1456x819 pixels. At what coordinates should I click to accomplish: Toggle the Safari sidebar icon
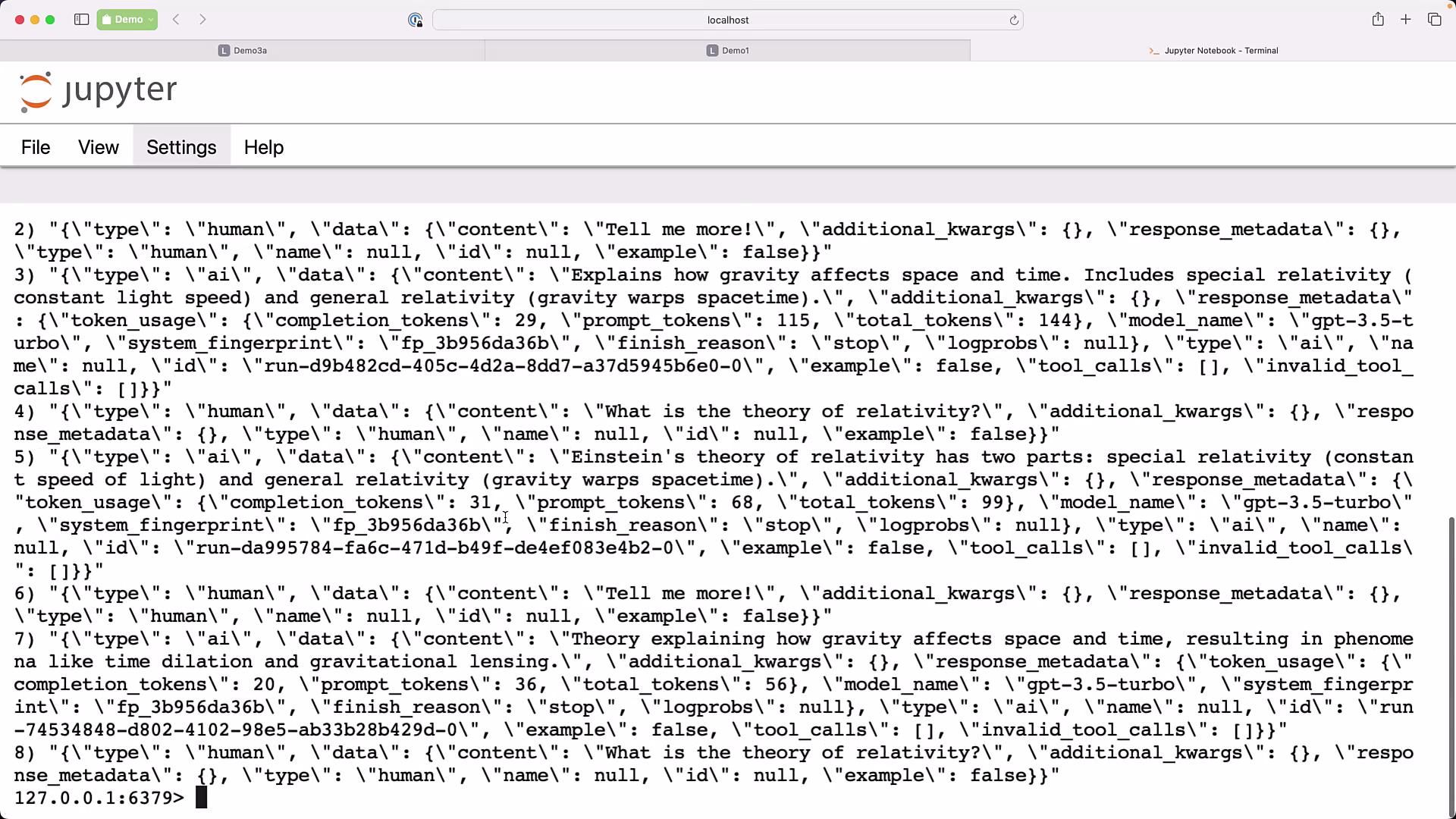pyautogui.click(x=81, y=20)
